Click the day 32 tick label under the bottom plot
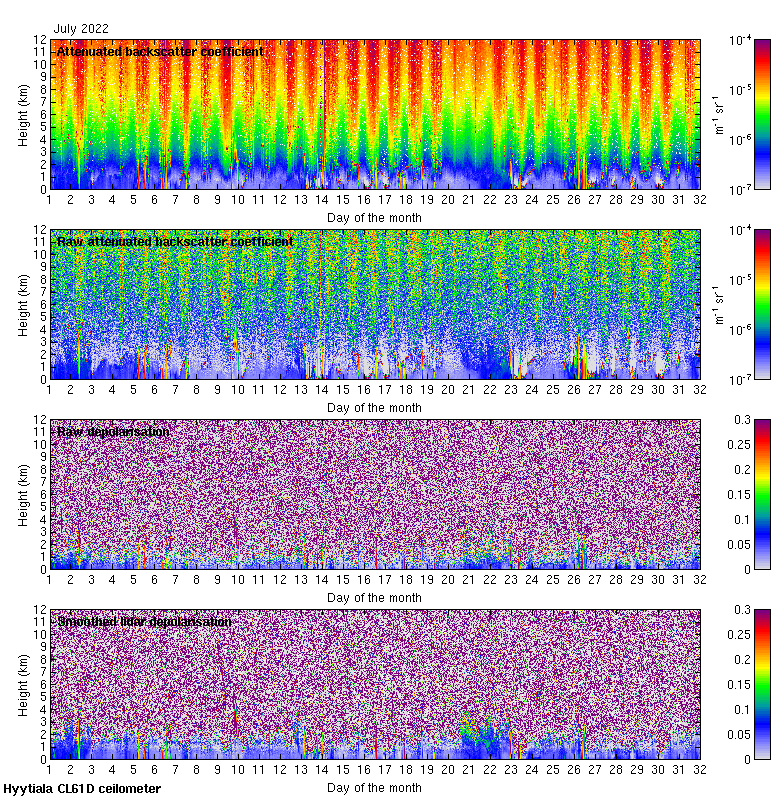The image size is (780, 800). [x=700, y=772]
